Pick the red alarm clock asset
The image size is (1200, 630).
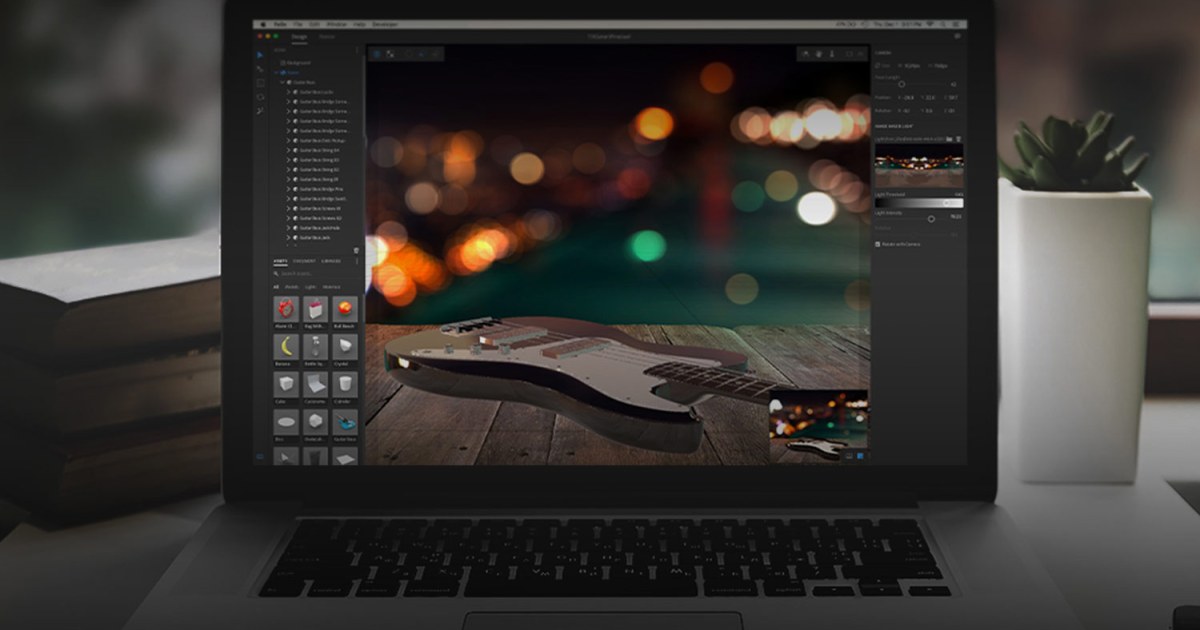286,309
